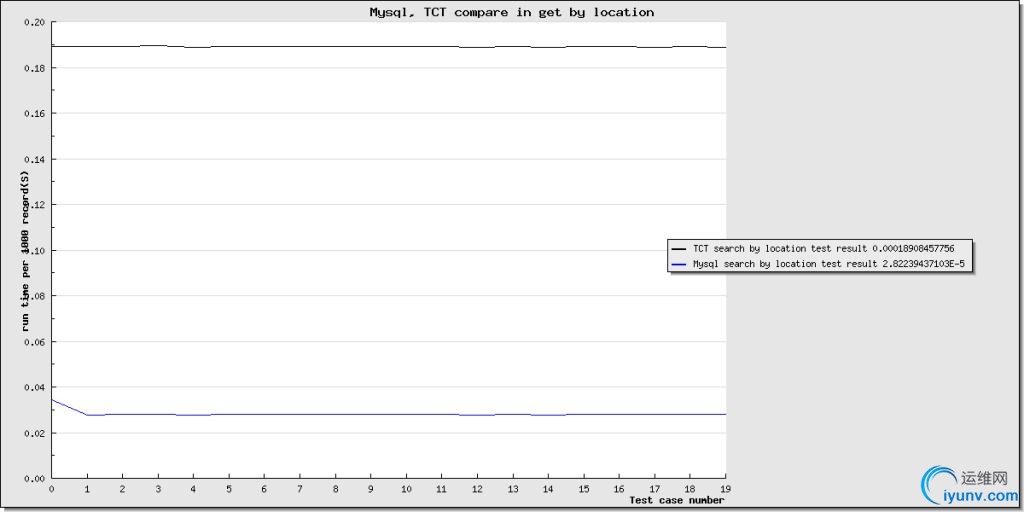Click x-axis tick label 12

coord(477,488)
